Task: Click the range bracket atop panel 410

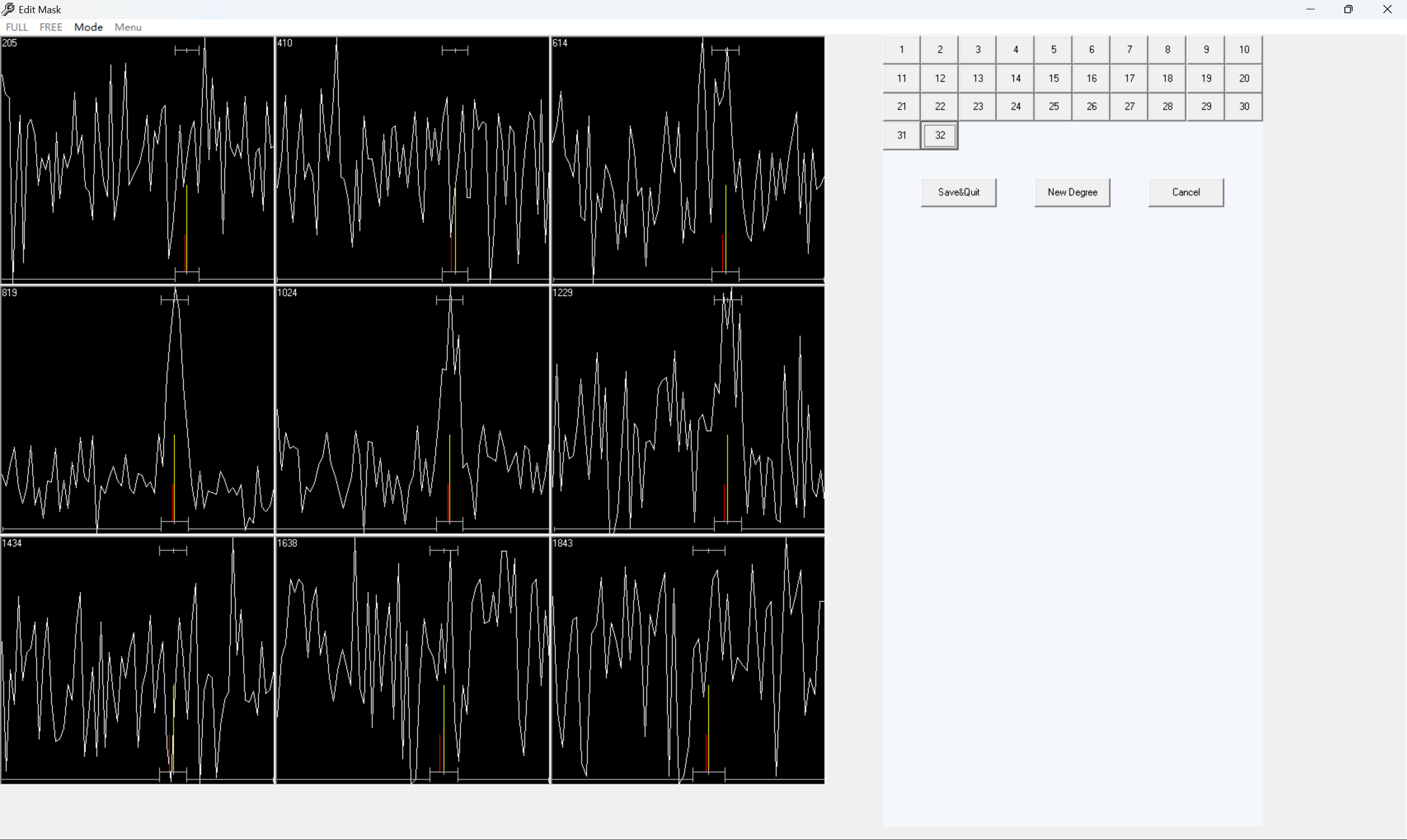Action: tap(455, 51)
